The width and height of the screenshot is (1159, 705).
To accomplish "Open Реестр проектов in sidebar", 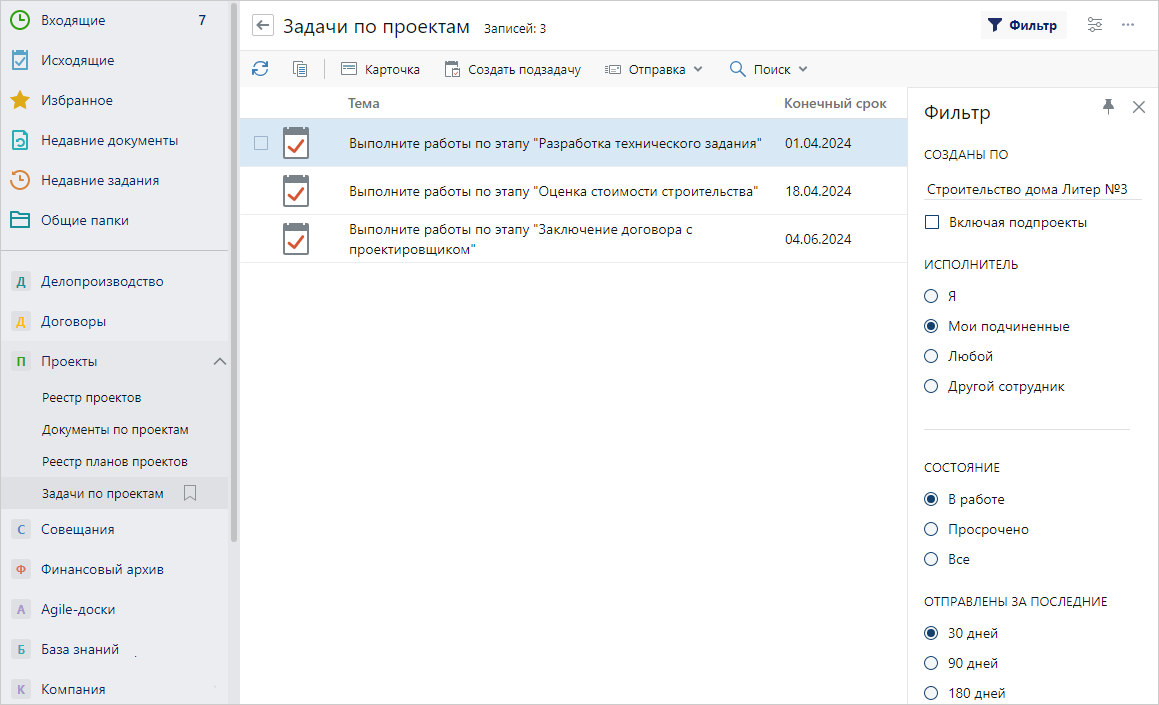I will pyautogui.click(x=92, y=397).
